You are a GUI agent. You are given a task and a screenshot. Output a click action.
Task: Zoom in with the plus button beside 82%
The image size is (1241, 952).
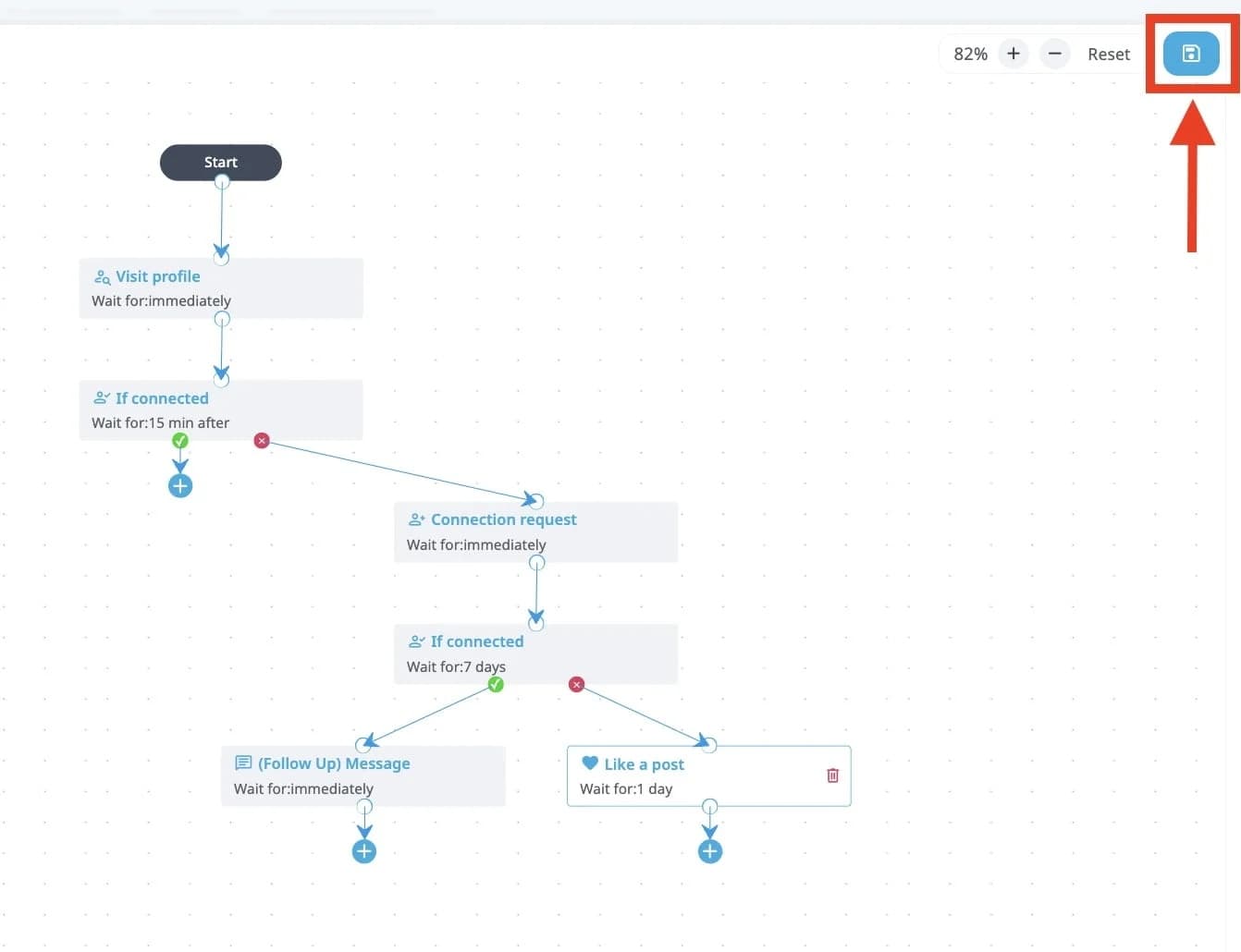tap(1014, 54)
